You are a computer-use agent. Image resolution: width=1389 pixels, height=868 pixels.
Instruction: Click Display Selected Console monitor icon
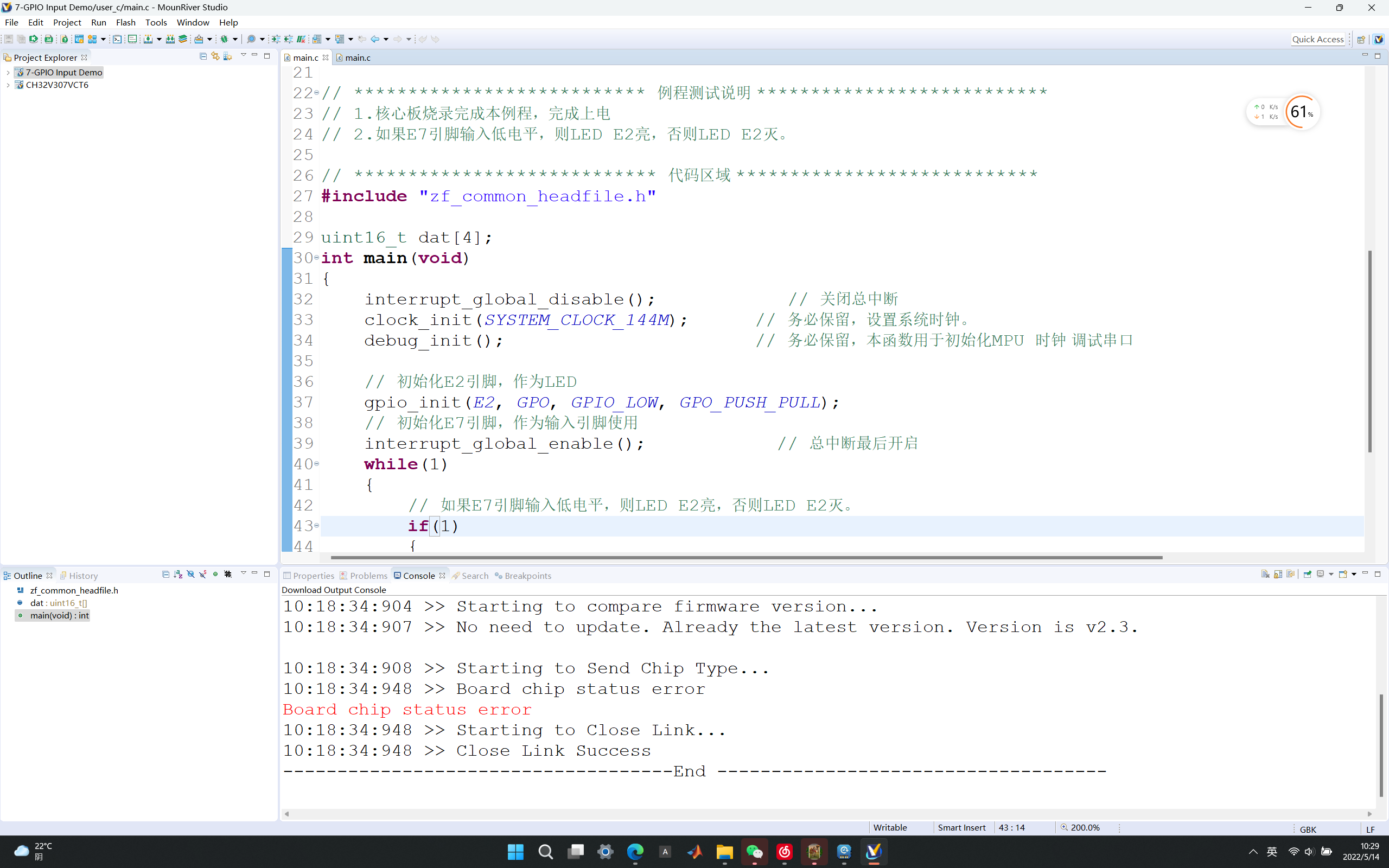1321,574
